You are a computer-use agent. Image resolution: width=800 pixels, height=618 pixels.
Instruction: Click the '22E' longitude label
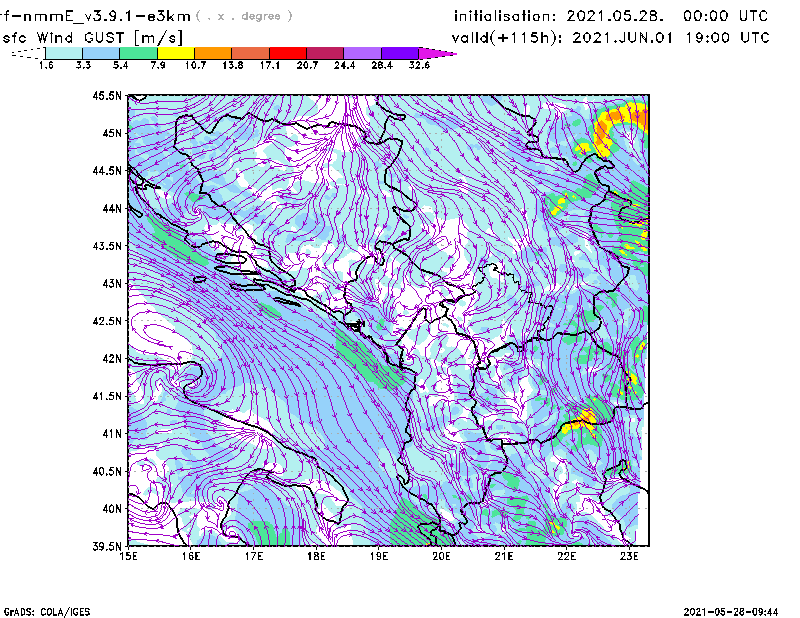click(x=566, y=556)
